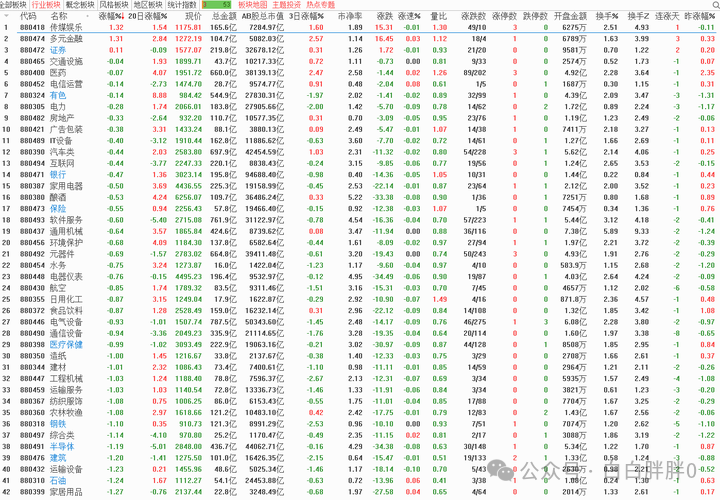This screenshot has height=500, width=720.
Task: Select the 工程机械 sector name
Action: (x=66, y=378)
